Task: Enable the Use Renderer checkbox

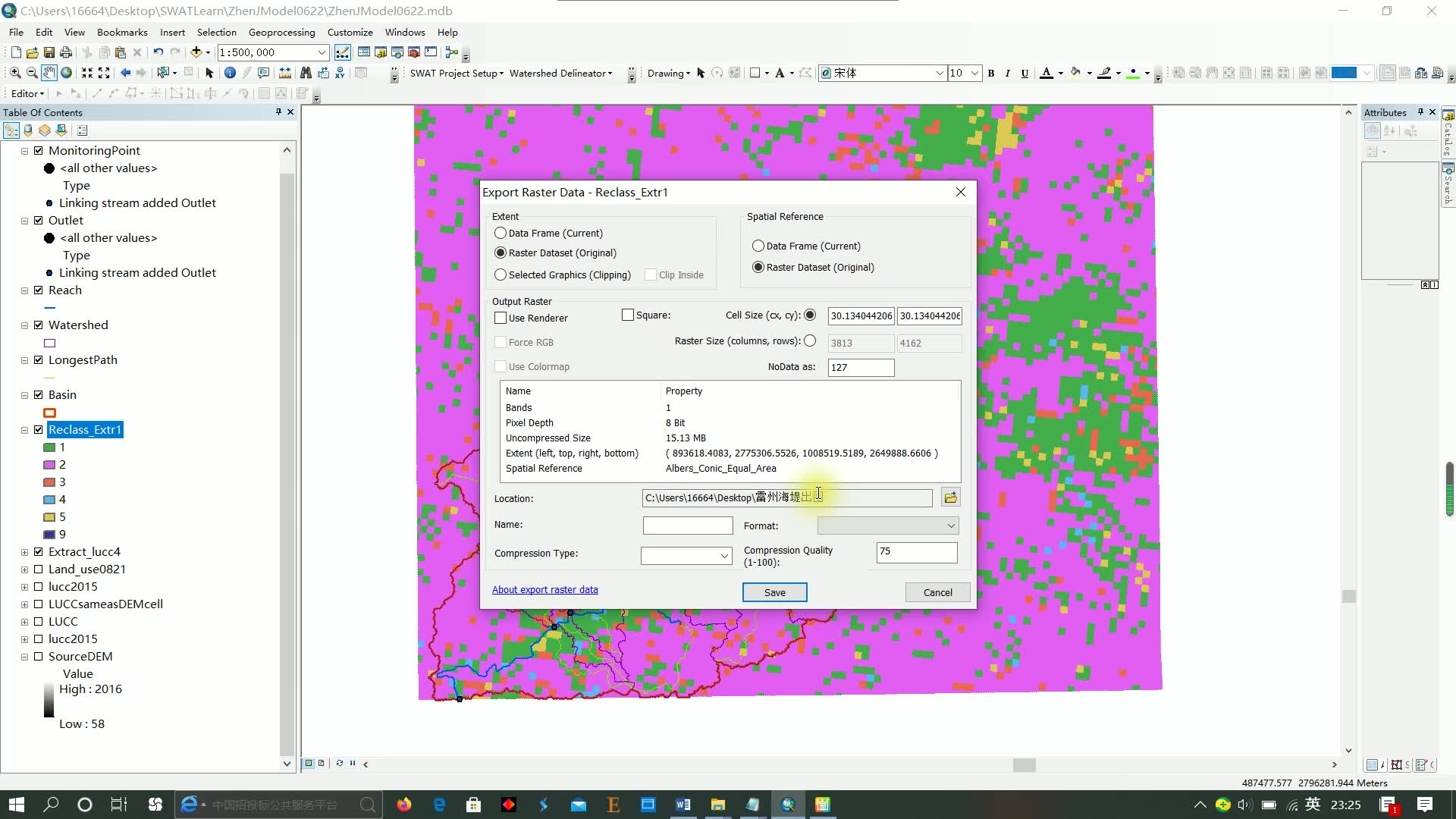Action: 500,318
